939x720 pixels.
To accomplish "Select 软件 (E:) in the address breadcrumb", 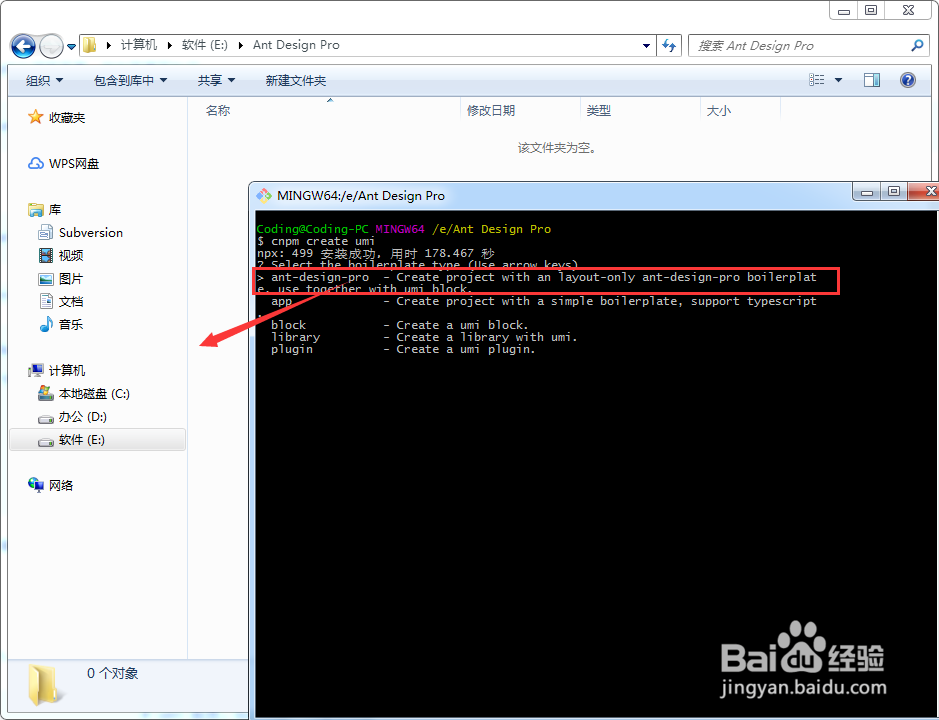I will pos(205,45).
